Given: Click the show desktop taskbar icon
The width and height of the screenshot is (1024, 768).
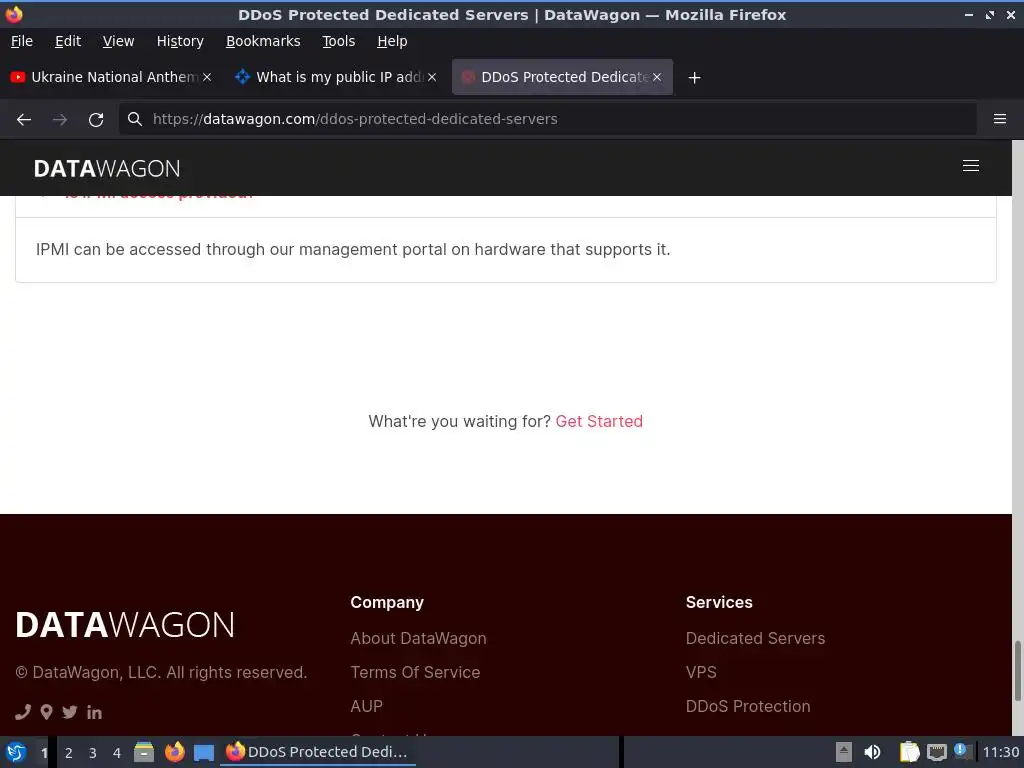Looking at the screenshot, I should (x=204, y=752).
